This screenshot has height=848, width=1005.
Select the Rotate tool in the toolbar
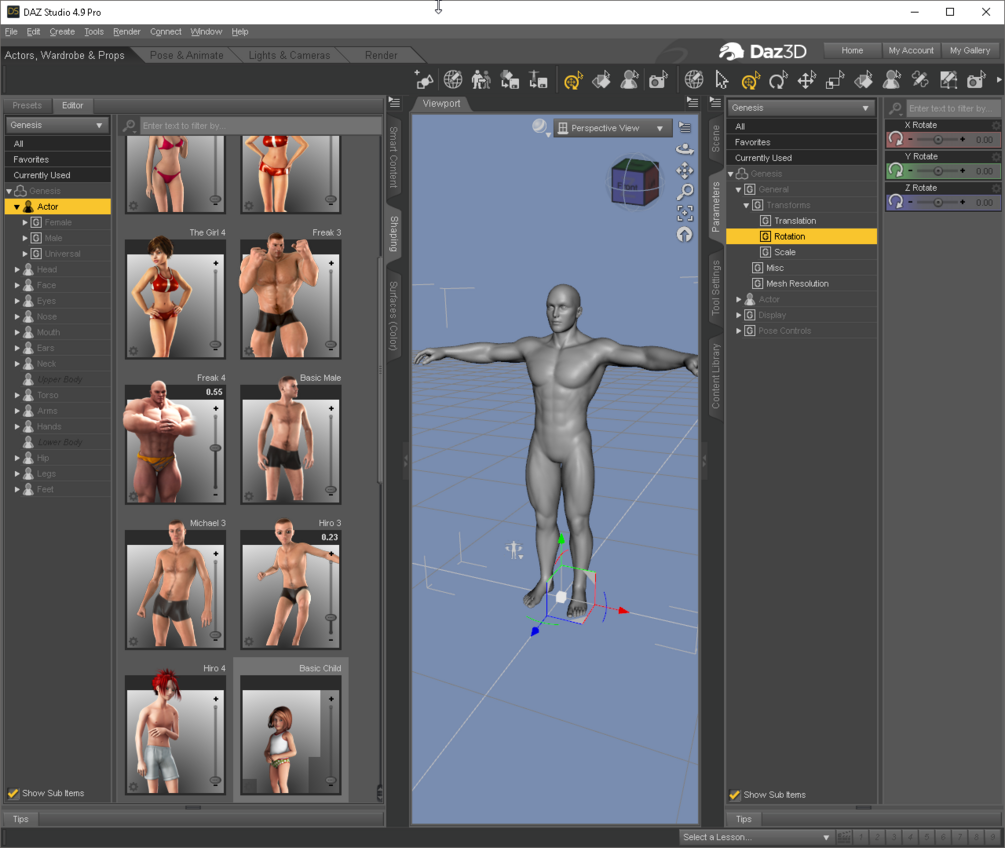coord(778,80)
